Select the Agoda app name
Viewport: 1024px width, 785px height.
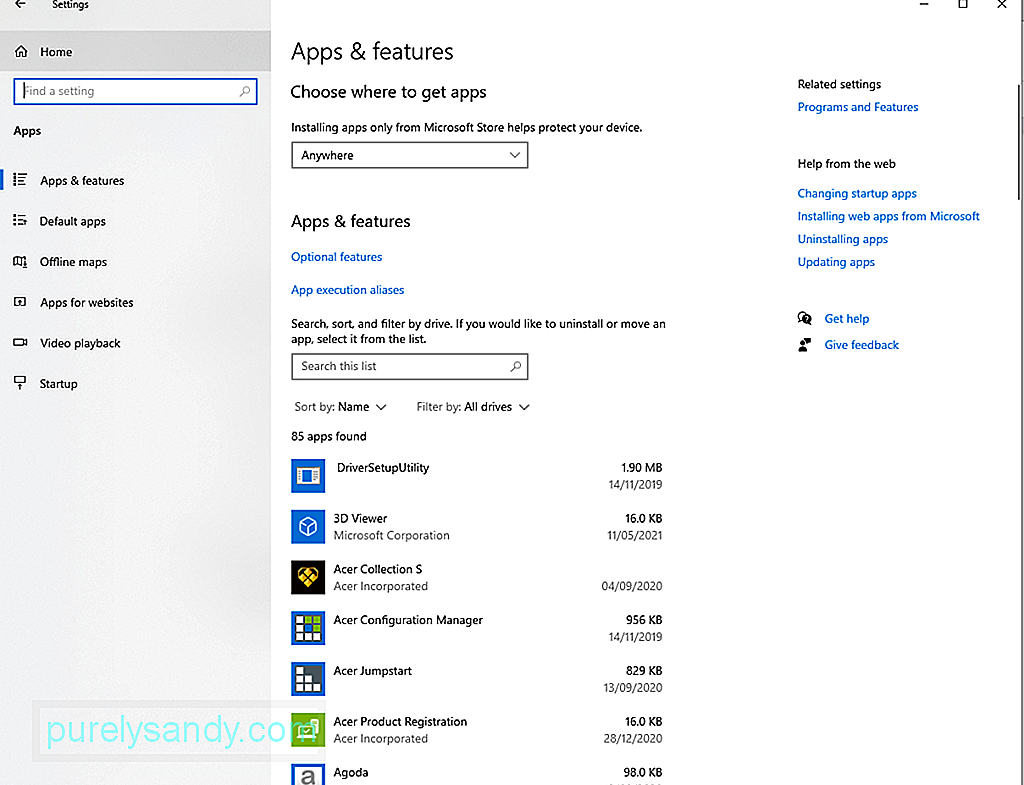click(351, 773)
